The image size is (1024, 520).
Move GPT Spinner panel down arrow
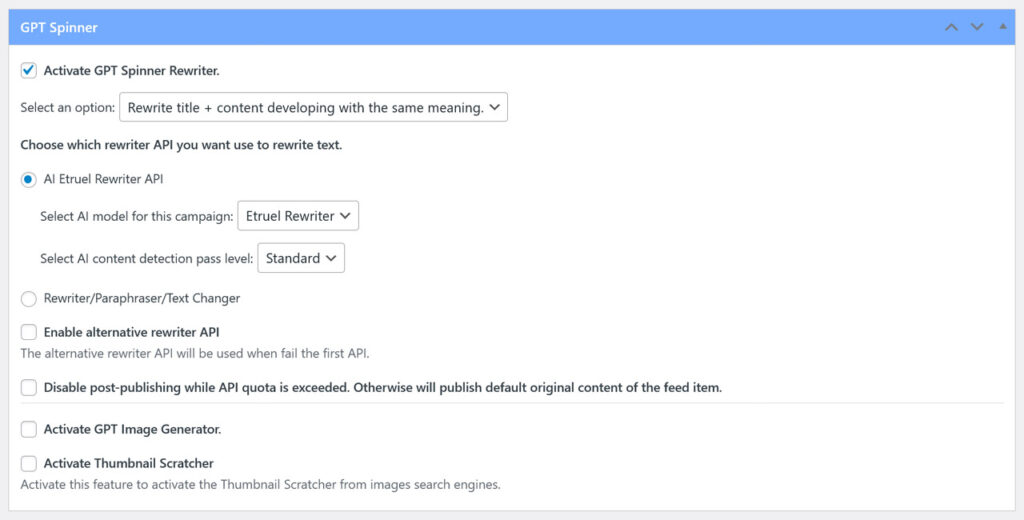pos(977,27)
